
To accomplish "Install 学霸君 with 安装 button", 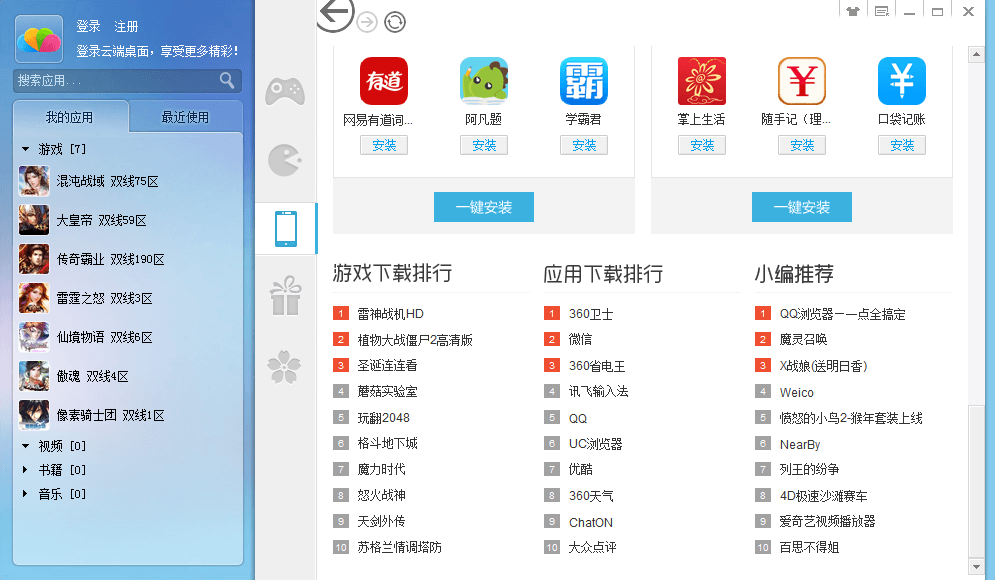I will pos(584,145).
